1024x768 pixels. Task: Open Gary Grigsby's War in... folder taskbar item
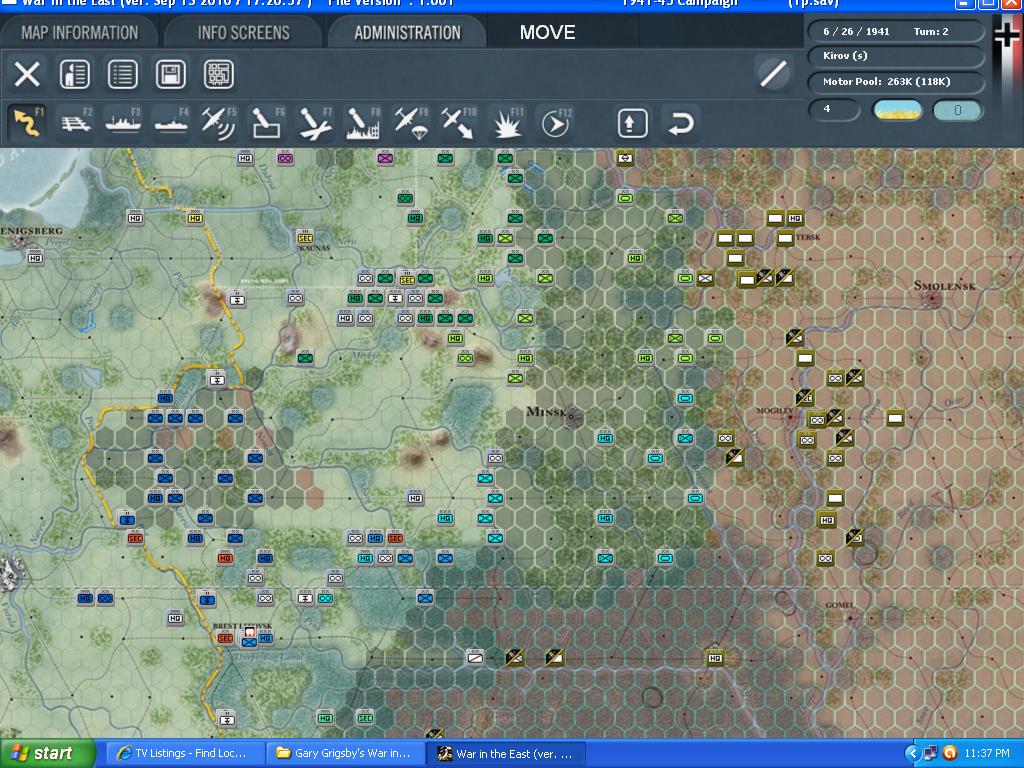coord(345,753)
